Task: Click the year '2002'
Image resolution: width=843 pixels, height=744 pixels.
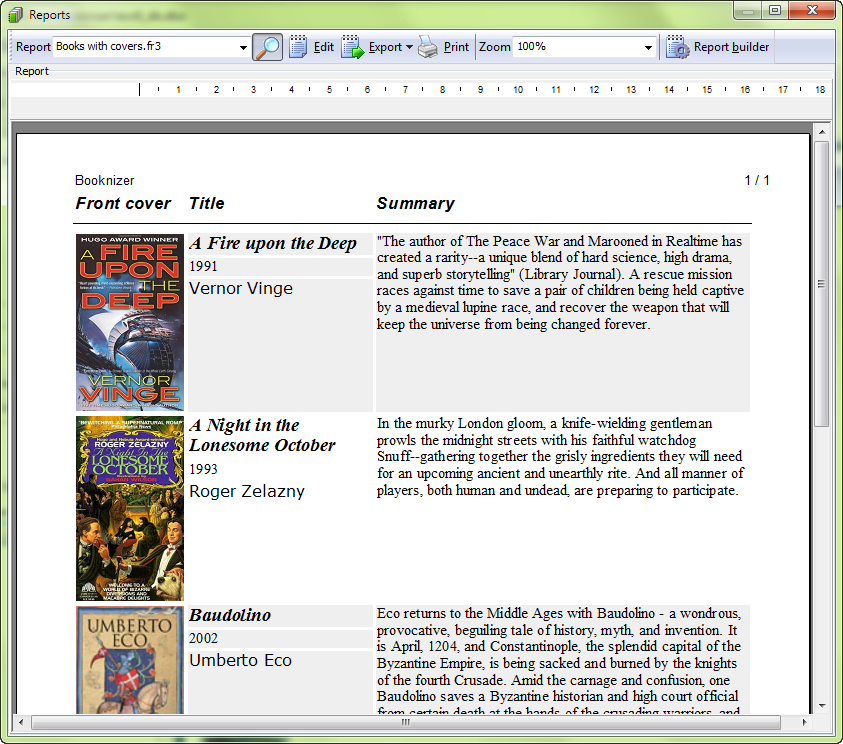Action: point(203,639)
